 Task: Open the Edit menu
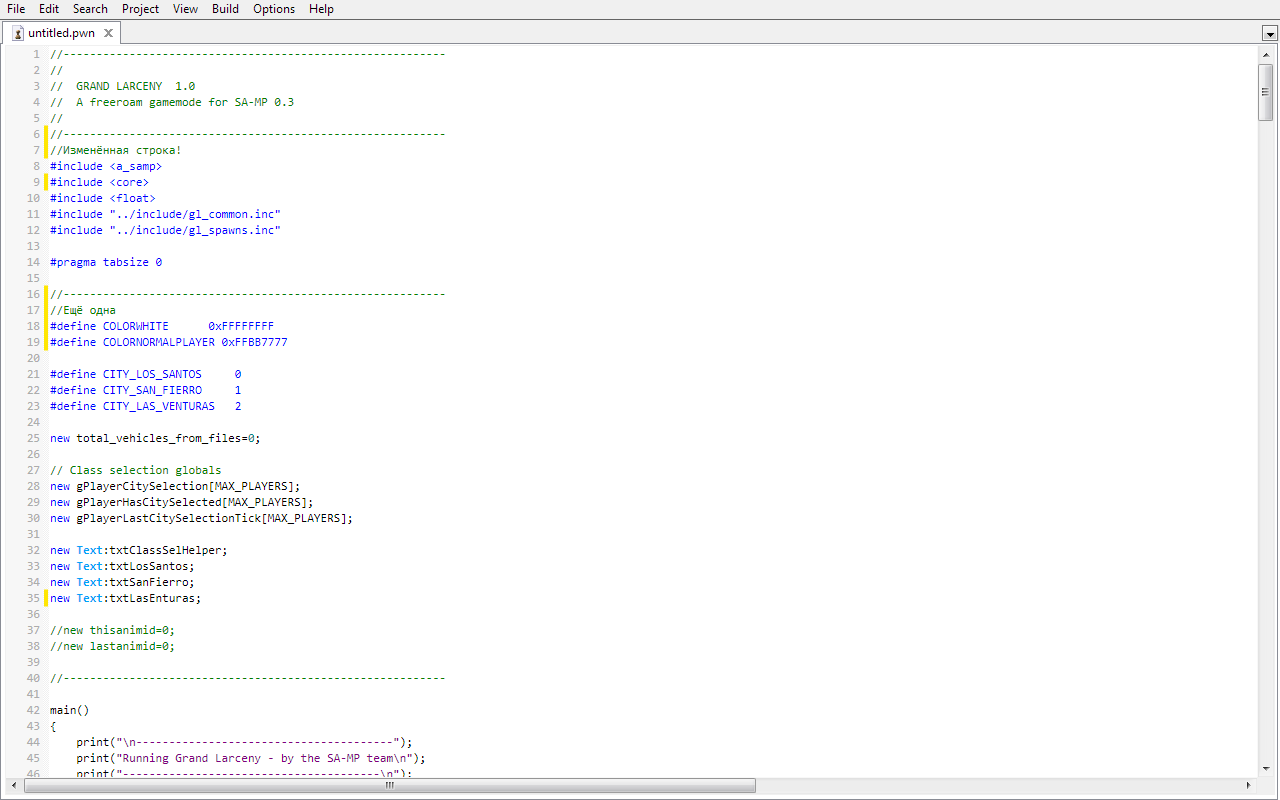click(48, 9)
